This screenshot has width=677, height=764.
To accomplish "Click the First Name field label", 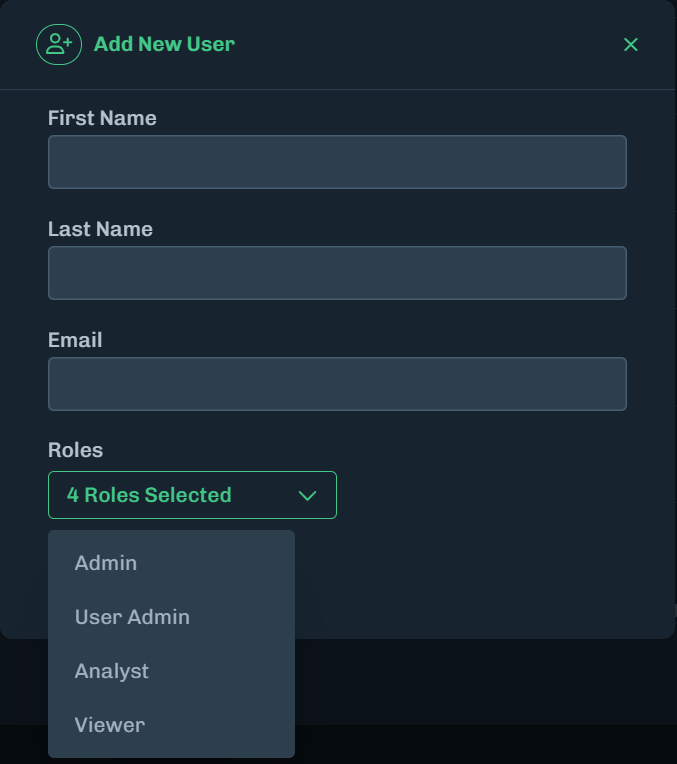I will [x=102, y=118].
